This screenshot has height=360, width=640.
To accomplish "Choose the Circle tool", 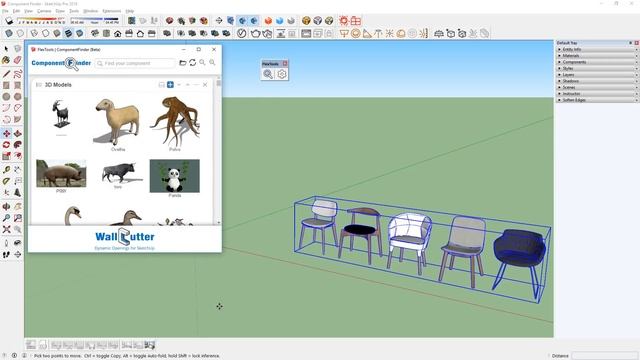I will [6, 97].
